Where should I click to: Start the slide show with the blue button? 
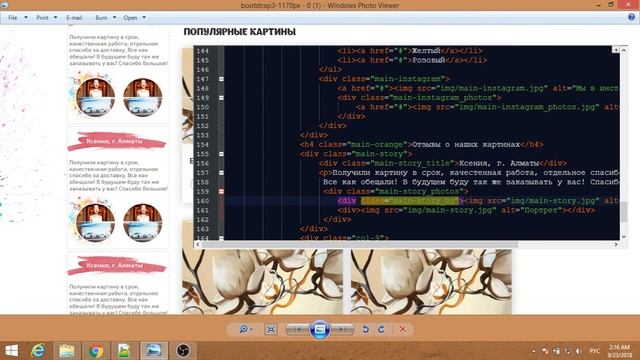[x=320, y=329]
